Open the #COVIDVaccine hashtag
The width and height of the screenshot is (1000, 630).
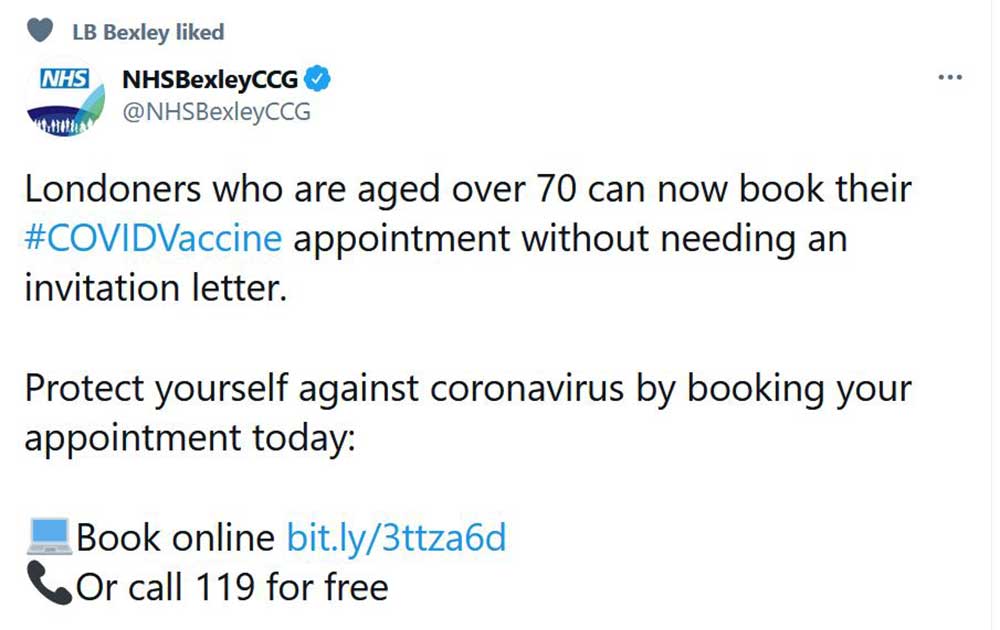[153, 238]
